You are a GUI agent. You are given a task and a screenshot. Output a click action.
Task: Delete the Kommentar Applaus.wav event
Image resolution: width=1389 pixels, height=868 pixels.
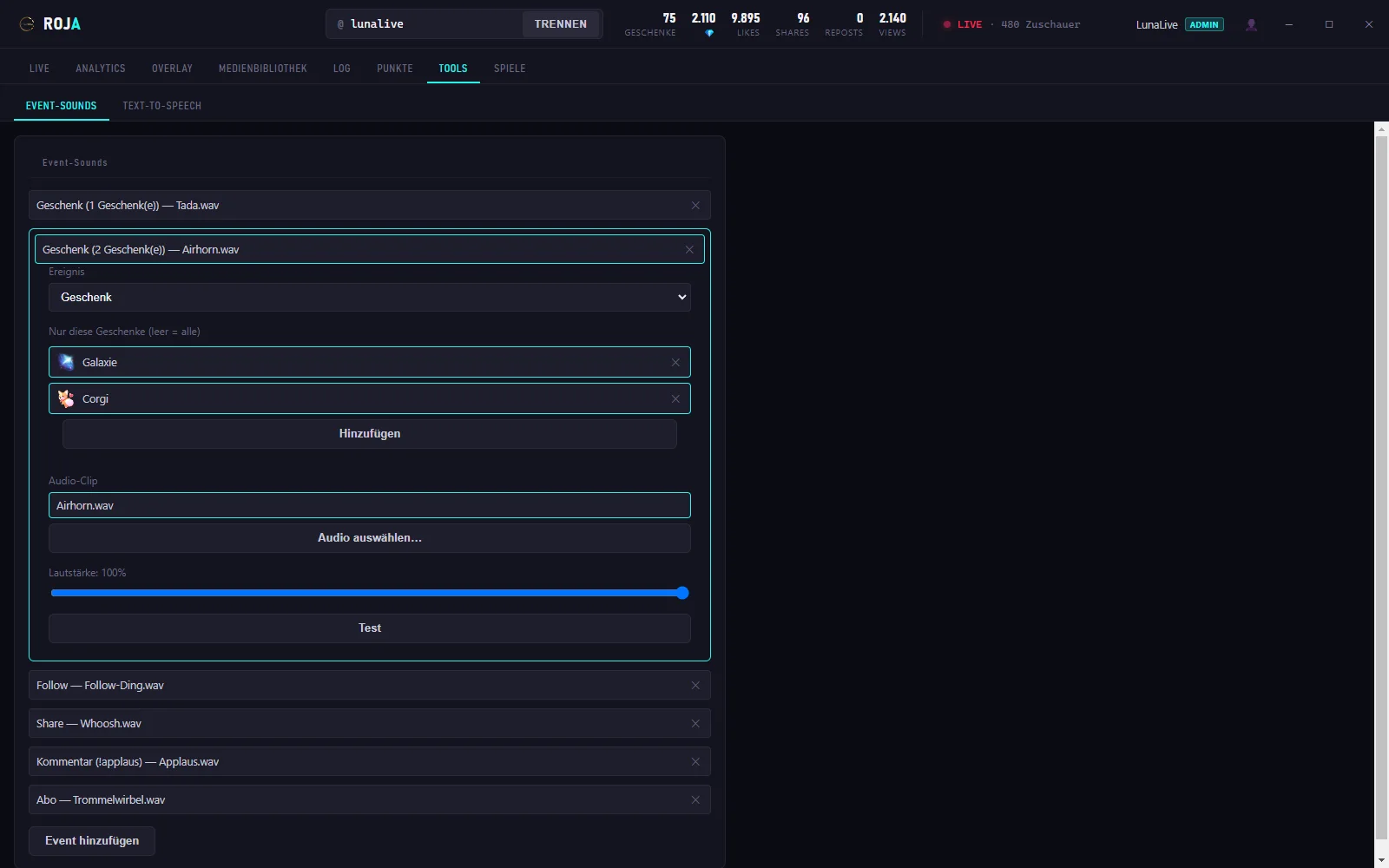coord(695,762)
